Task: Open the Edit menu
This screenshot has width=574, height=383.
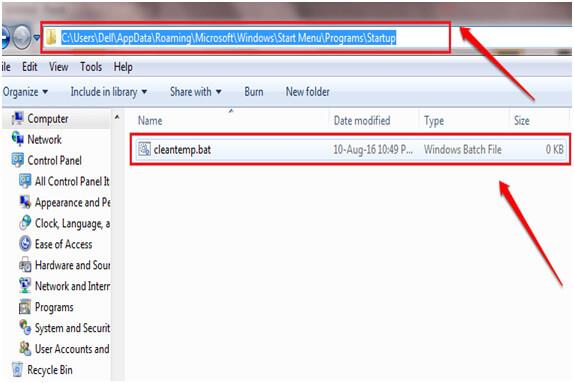Action: 30,67
